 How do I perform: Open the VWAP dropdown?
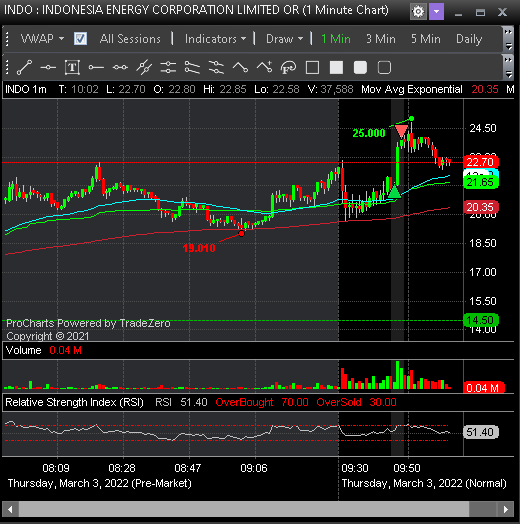[42, 39]
